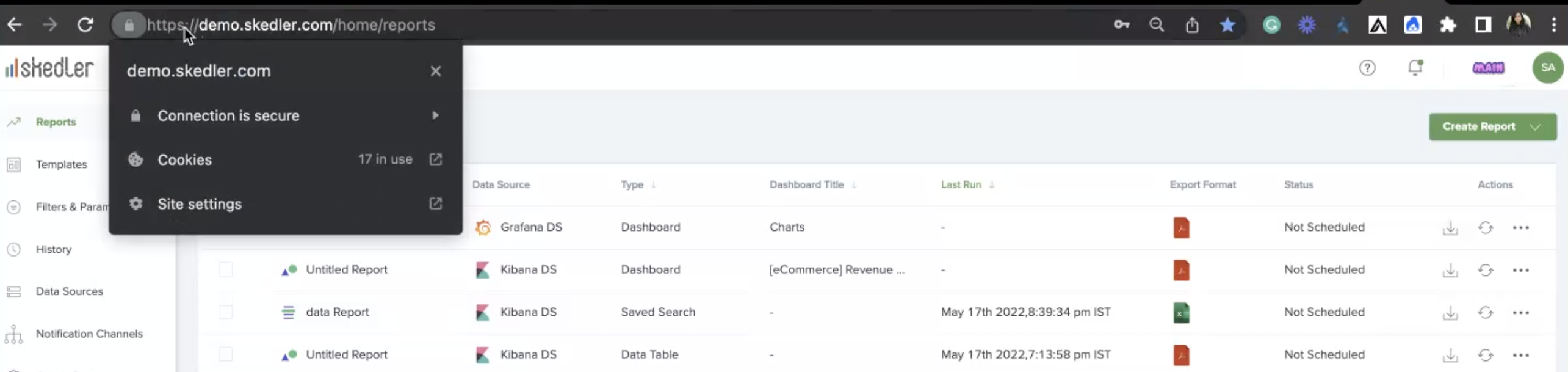1568x372 pixels.
Task: Download the eCommerce Revenue report
Action: [x=1450, y=270]
